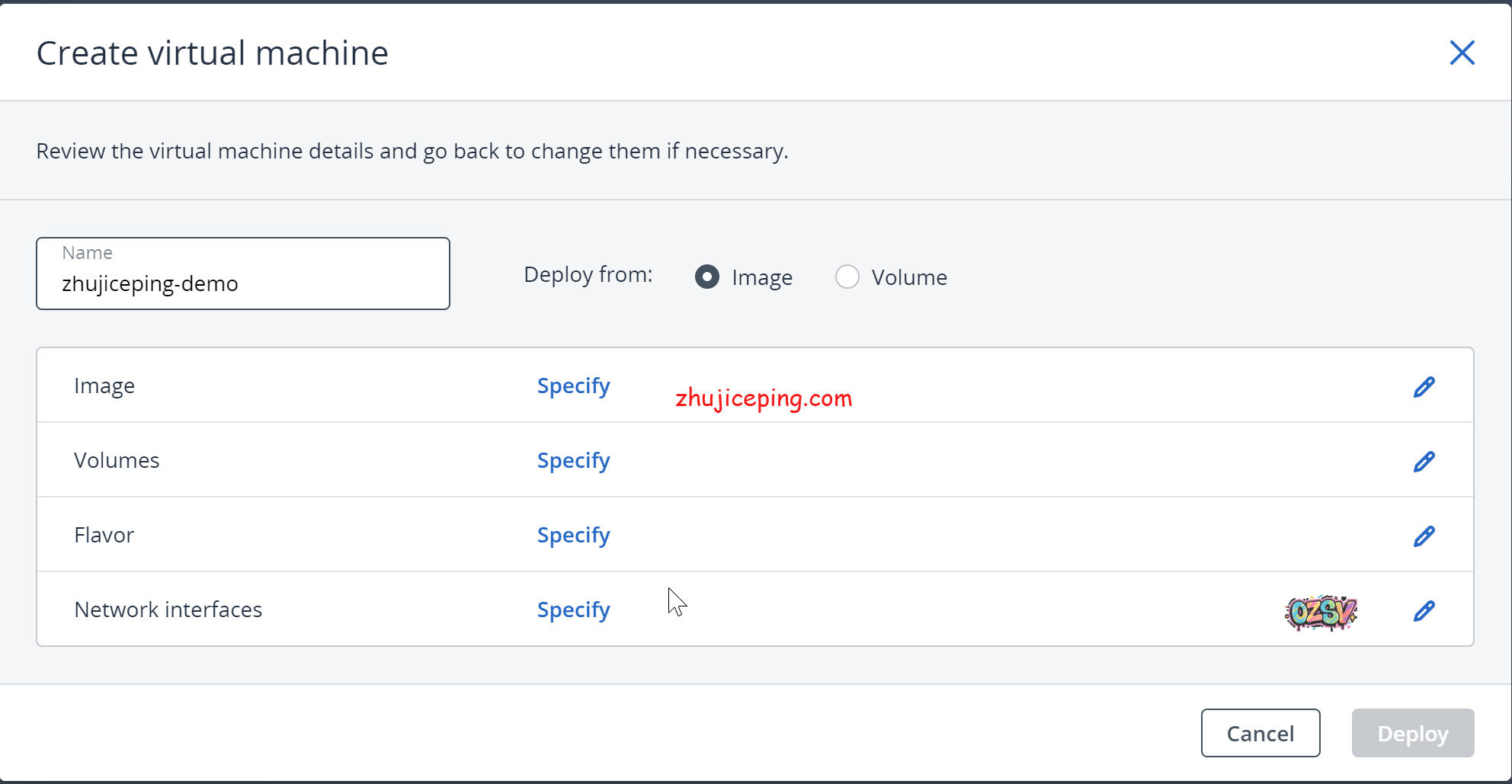Image resolution: width=1512 pixels, height=784 pixels.
Task: Click the Flavor row label
Action: point(104,536)
